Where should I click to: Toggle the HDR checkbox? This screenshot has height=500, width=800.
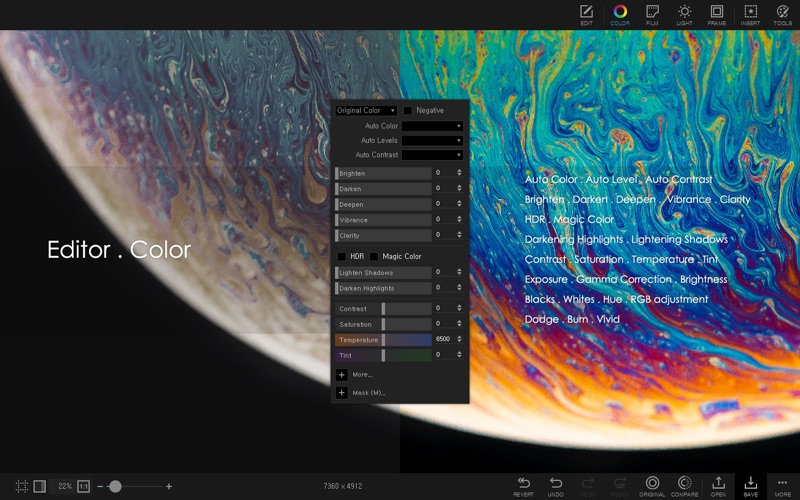coord(341,256)
